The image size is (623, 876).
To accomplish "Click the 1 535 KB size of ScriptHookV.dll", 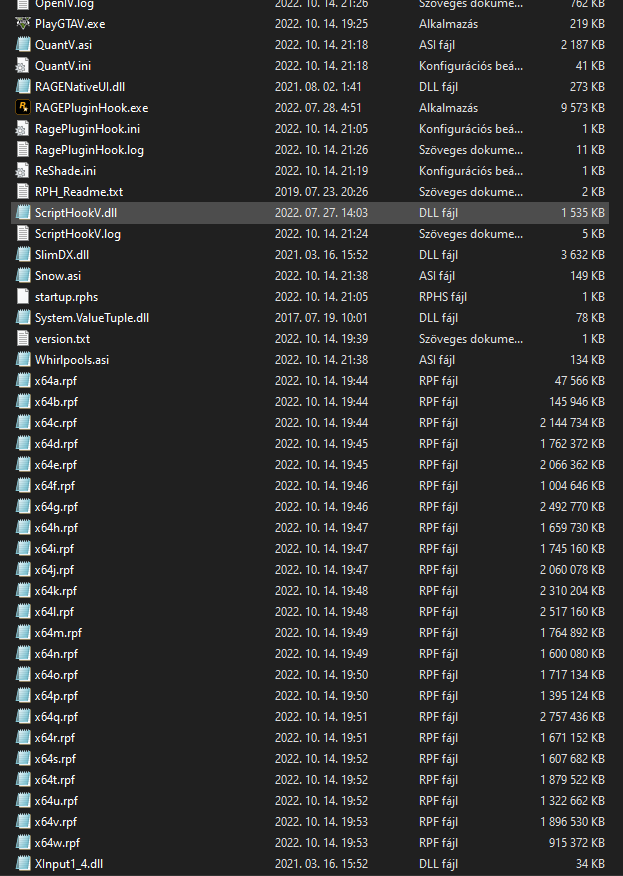I will (583, 213).
